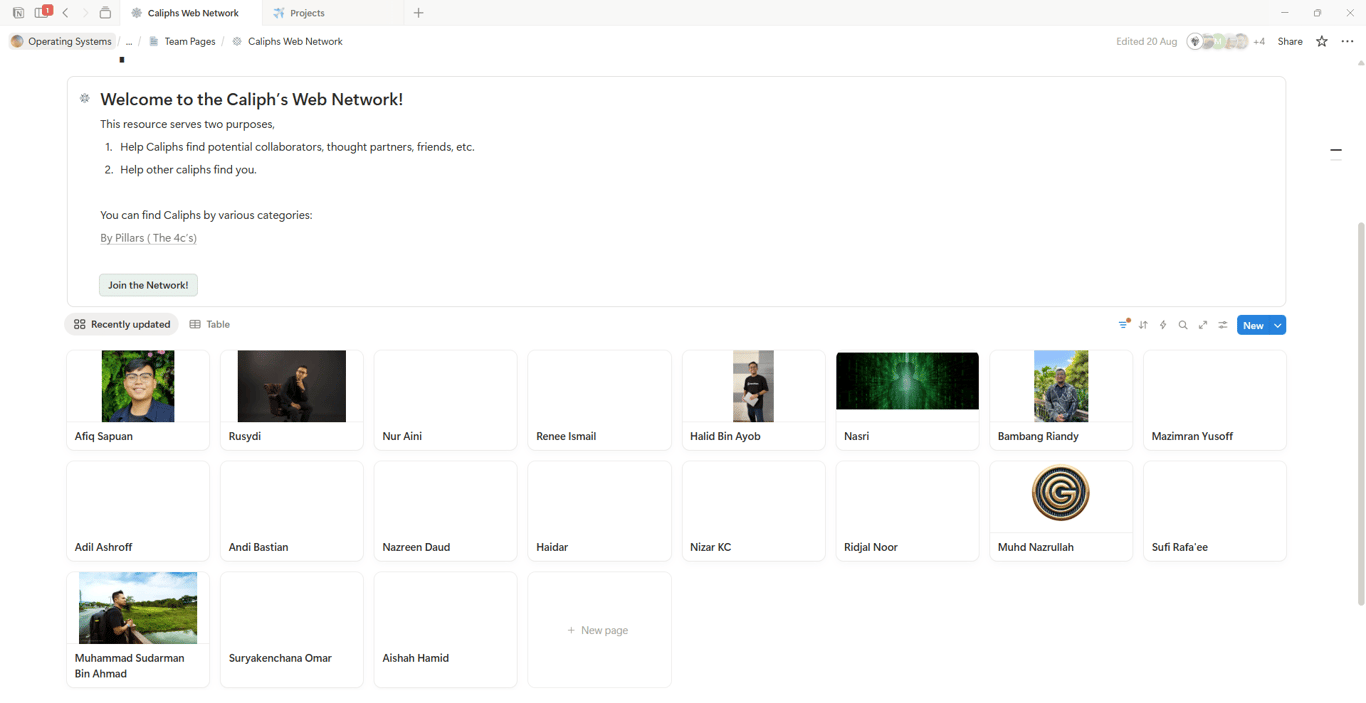Click the Caliphs Web Network breadcrumb text
This screenshot has height=703, width=1366.
click(x=295, y=41)
